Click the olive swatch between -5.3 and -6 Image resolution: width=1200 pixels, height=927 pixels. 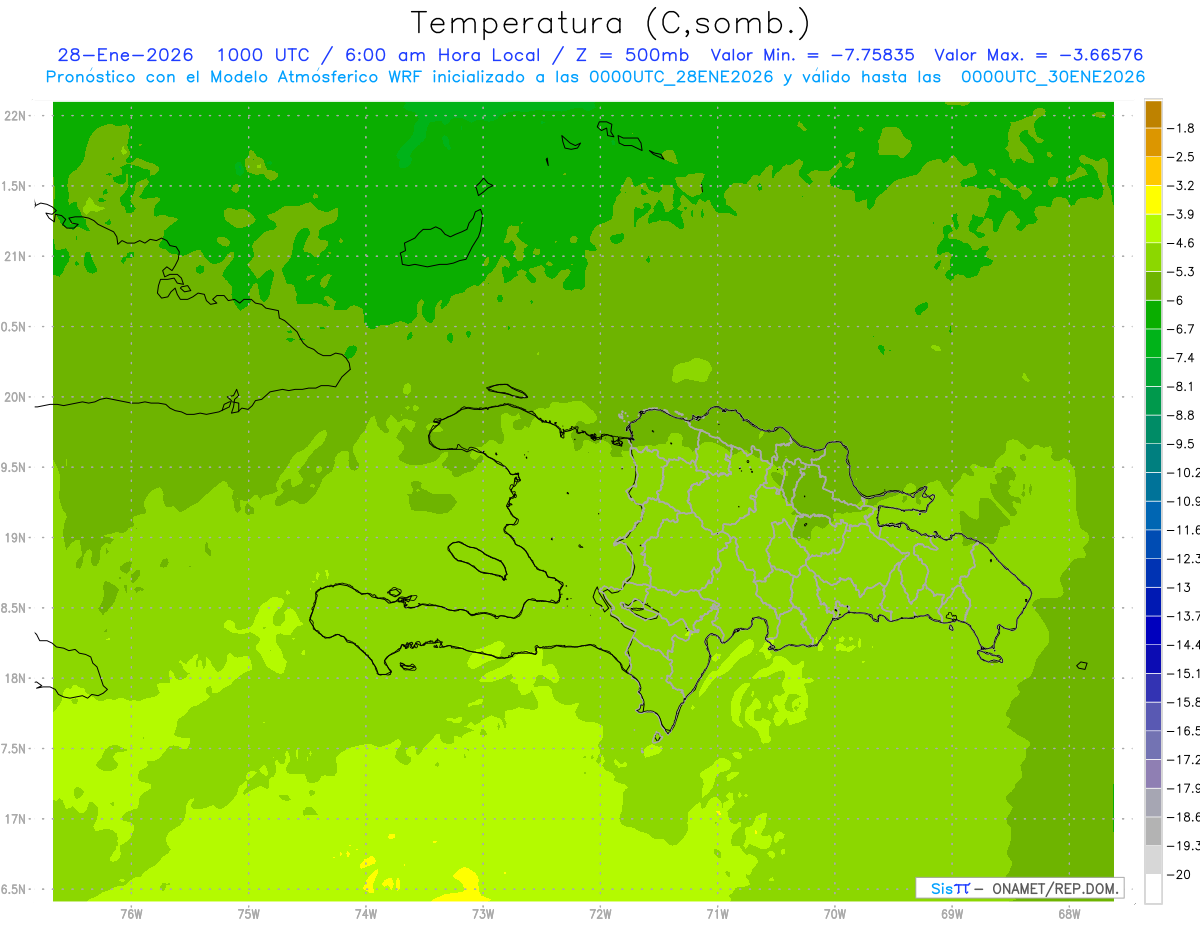click(1153, 286)
